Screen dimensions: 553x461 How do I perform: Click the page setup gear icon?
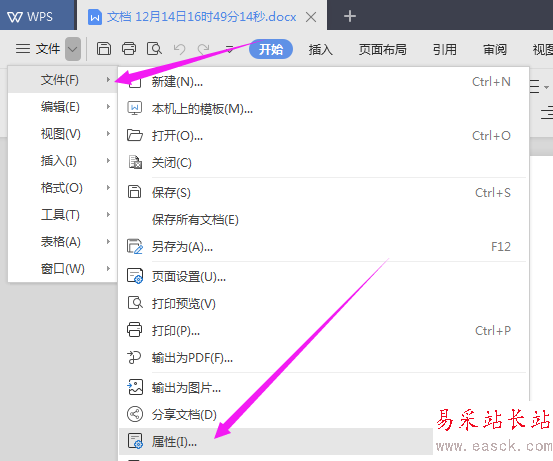[x=135, y=276]
